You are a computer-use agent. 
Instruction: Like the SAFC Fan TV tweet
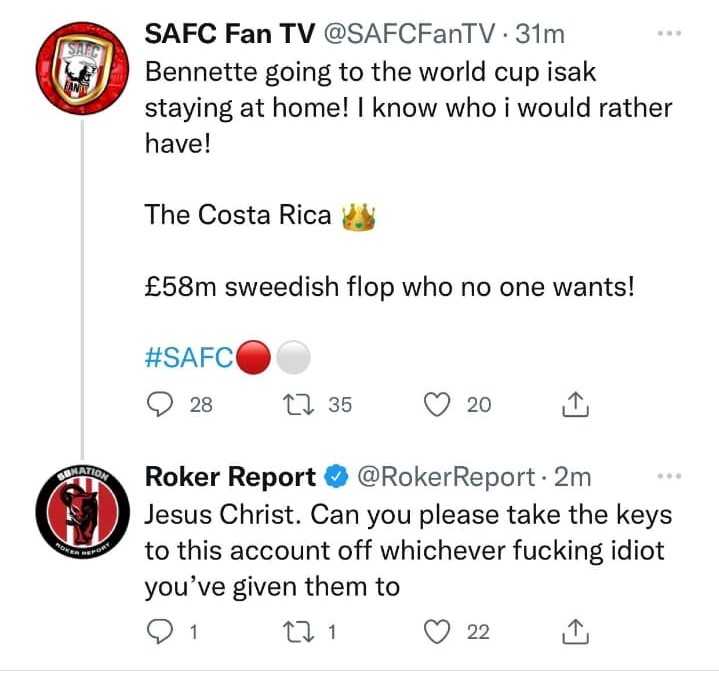coord(437,405)
